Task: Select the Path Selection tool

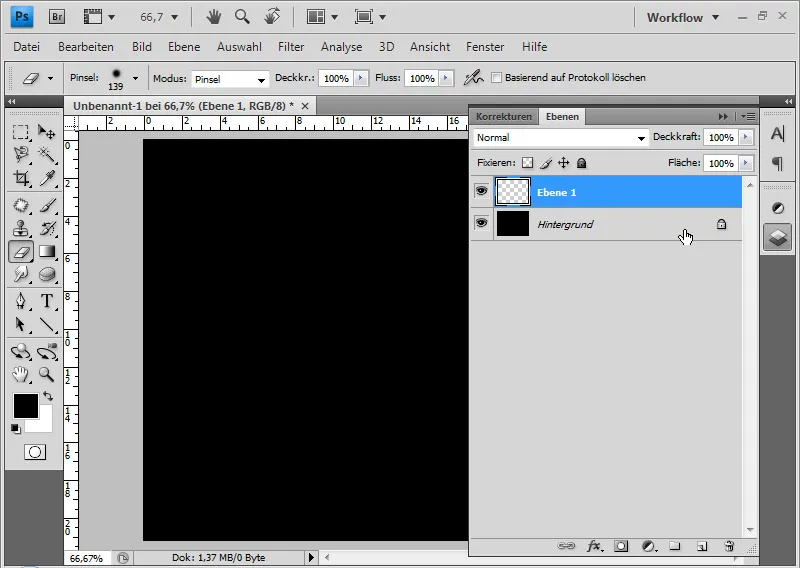Action: pos(20,324)
